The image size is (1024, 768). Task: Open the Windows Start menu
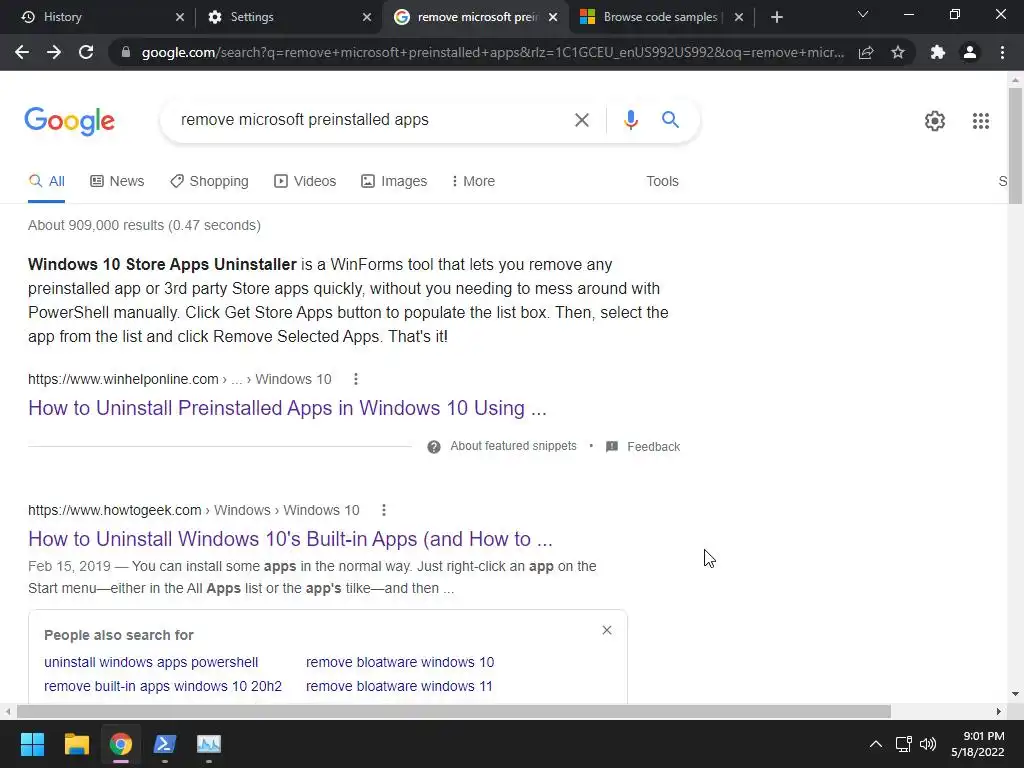(x=32, y=744)
